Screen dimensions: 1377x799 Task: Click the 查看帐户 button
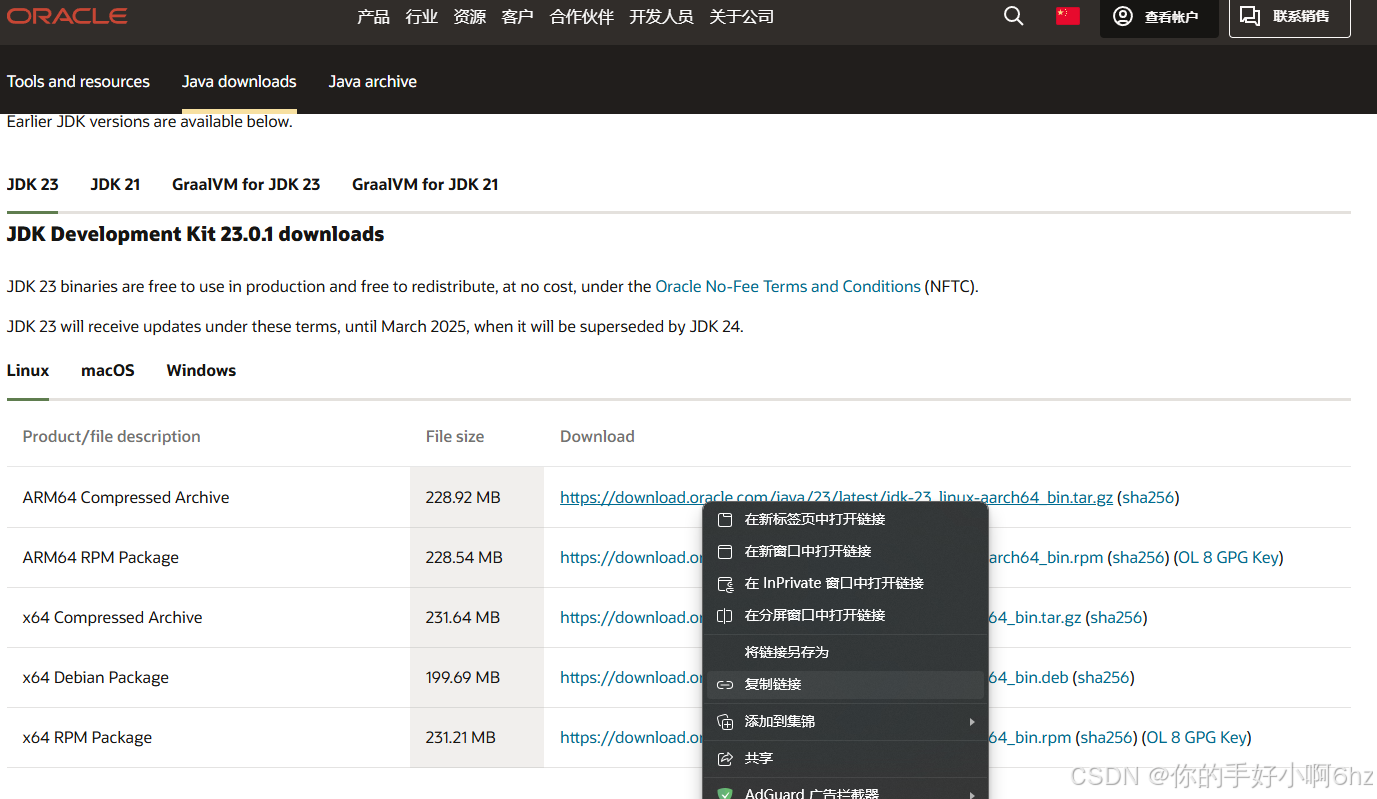click(1159, 17)
